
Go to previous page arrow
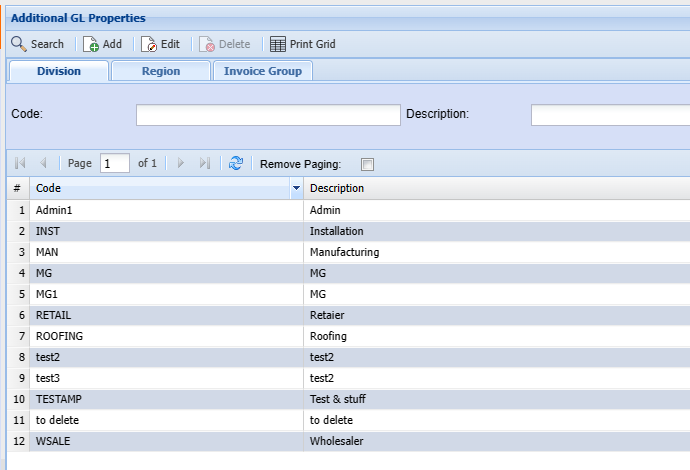(43, 163)
